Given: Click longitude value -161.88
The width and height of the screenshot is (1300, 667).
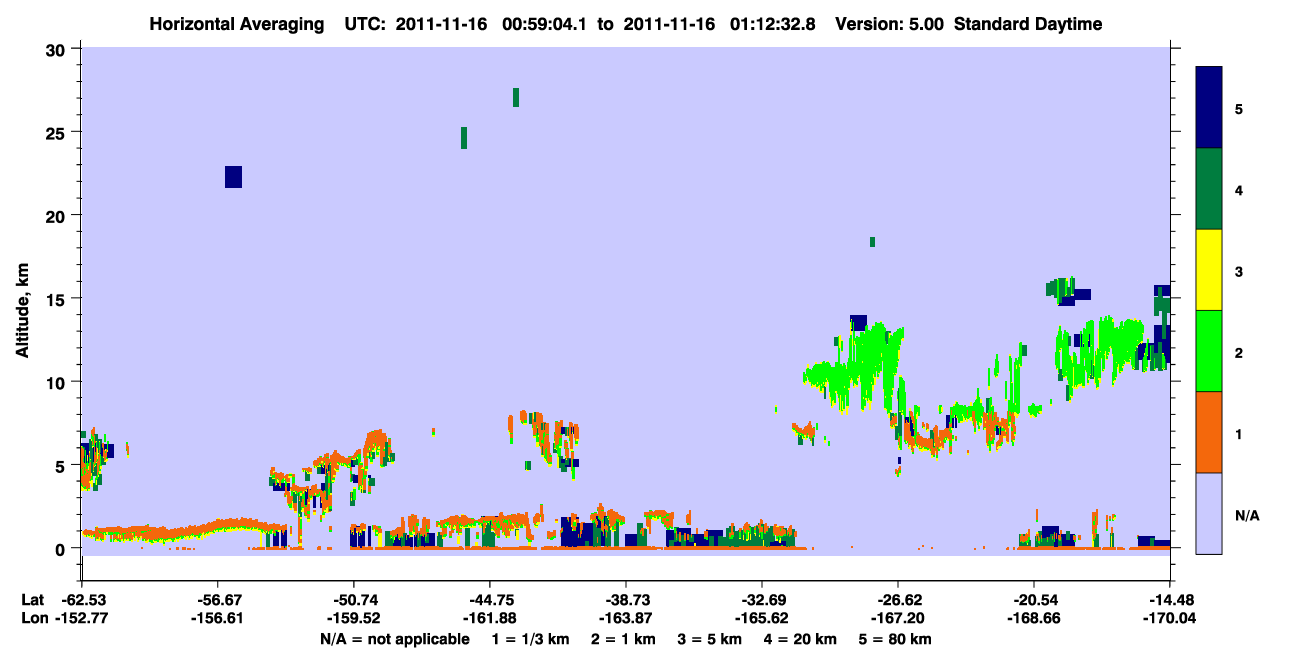Looking at the screenshot, I should pos(489,619).
